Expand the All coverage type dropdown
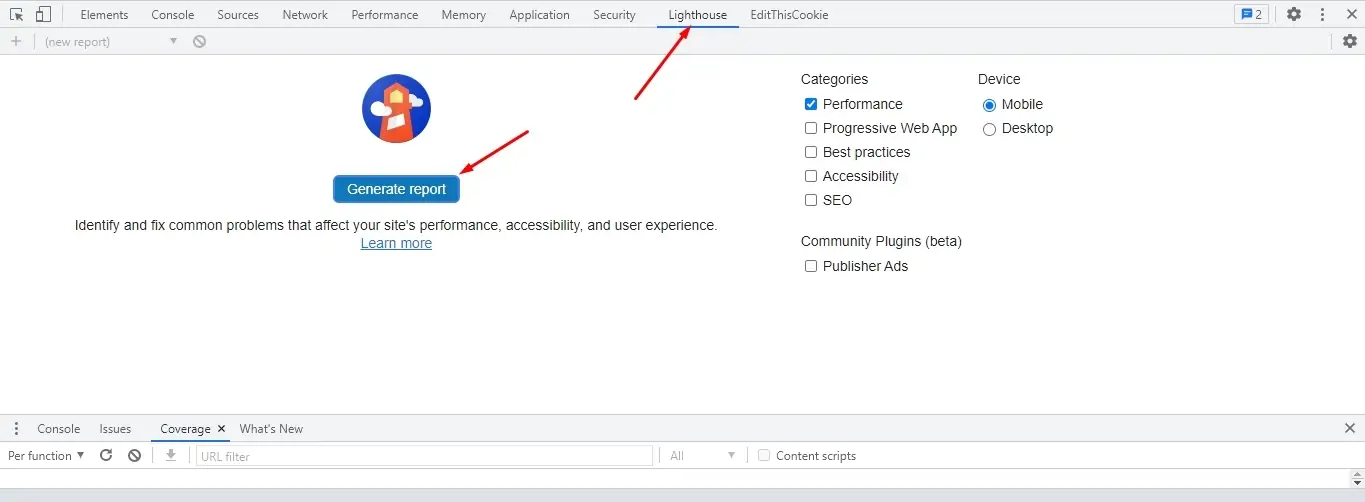 (702, 455)
